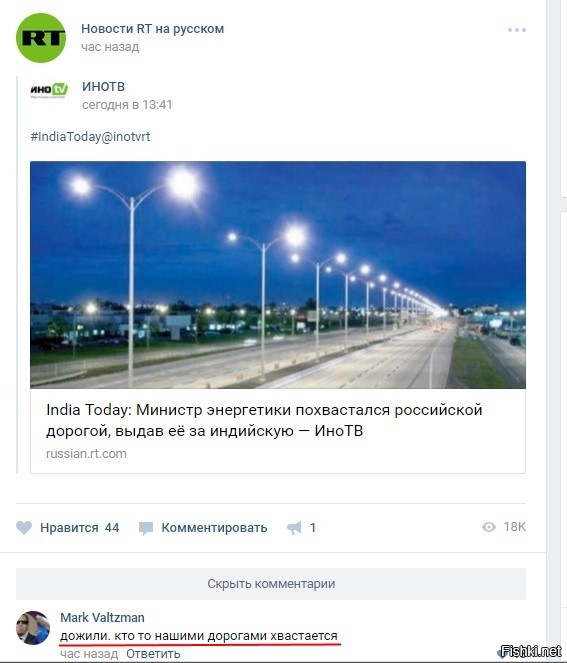Open Mark Valtzman profile name link
567x663 pixels.
coord(102,617)
